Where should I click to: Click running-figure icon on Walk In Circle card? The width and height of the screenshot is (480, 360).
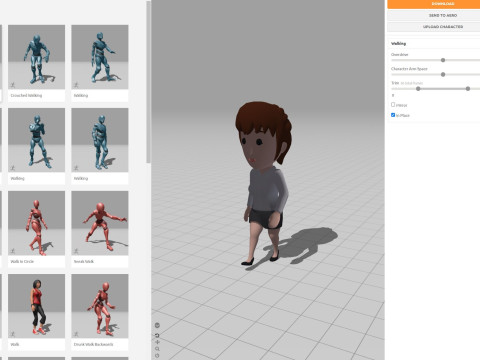[x=13, y=251]
